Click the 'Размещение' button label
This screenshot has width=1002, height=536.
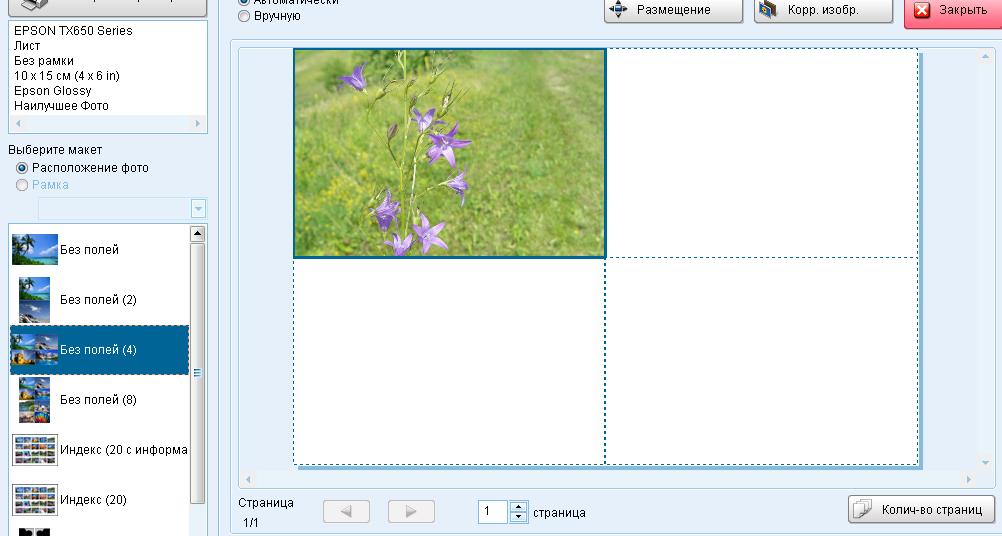(674, 10)
